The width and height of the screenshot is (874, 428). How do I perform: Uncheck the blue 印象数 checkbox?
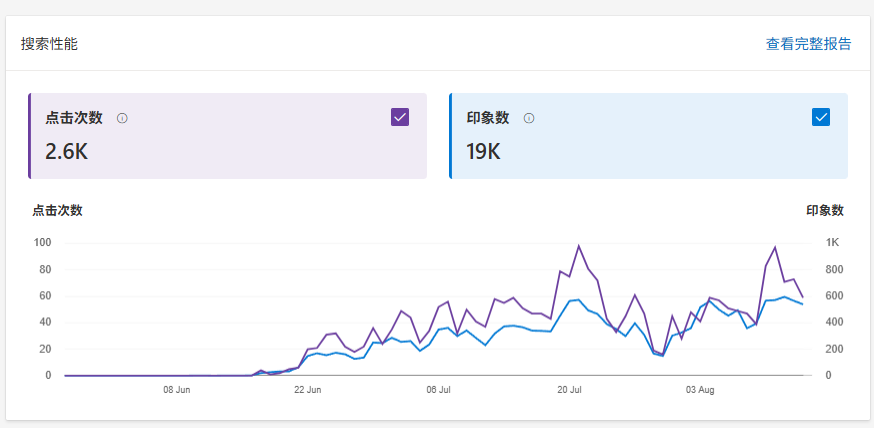821,117
